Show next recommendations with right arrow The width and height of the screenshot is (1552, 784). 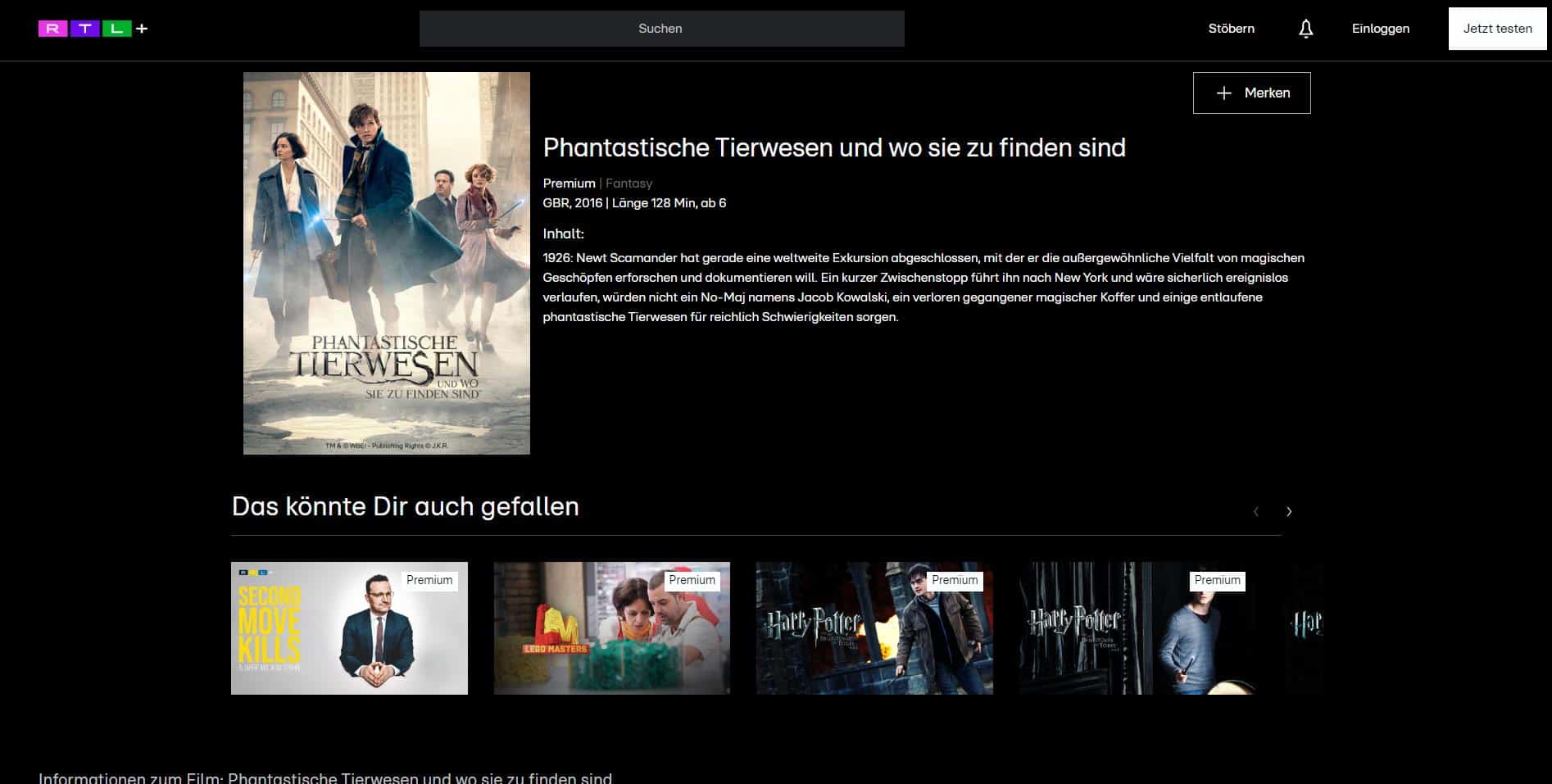pos(1289,512)
